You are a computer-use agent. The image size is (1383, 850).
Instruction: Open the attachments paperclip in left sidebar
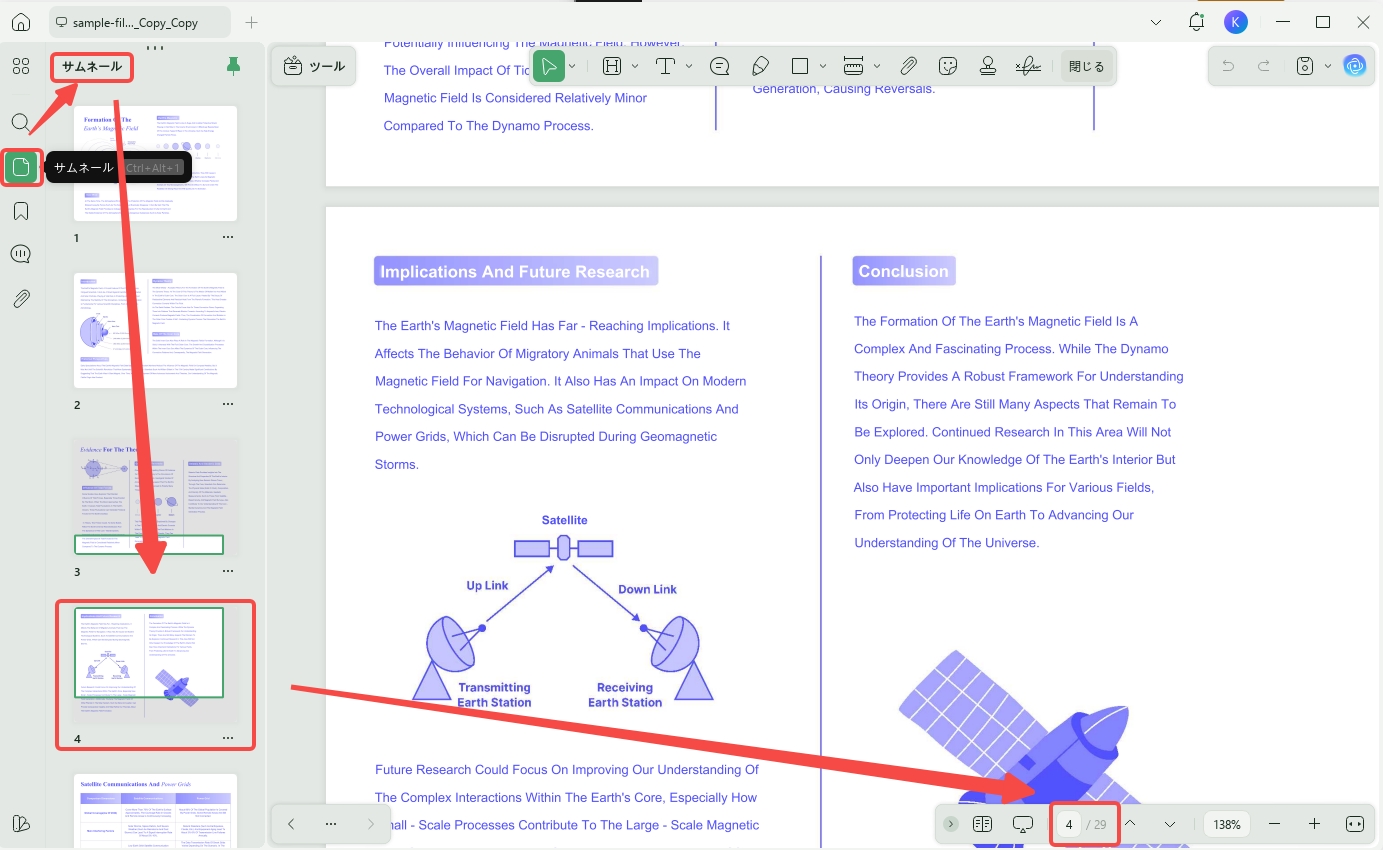point(21,298)
